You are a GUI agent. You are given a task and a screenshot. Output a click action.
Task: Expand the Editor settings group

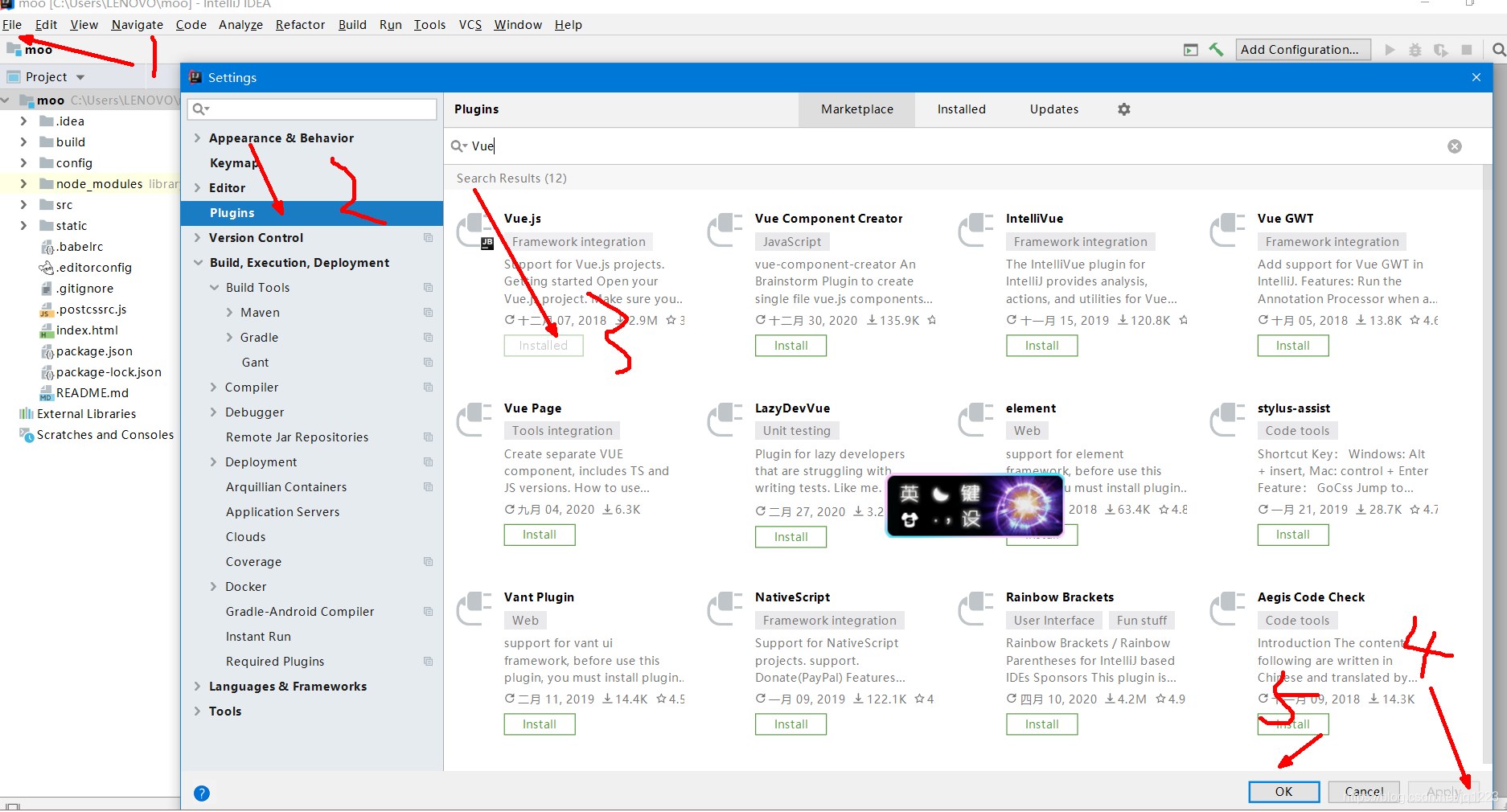[198, 188]
